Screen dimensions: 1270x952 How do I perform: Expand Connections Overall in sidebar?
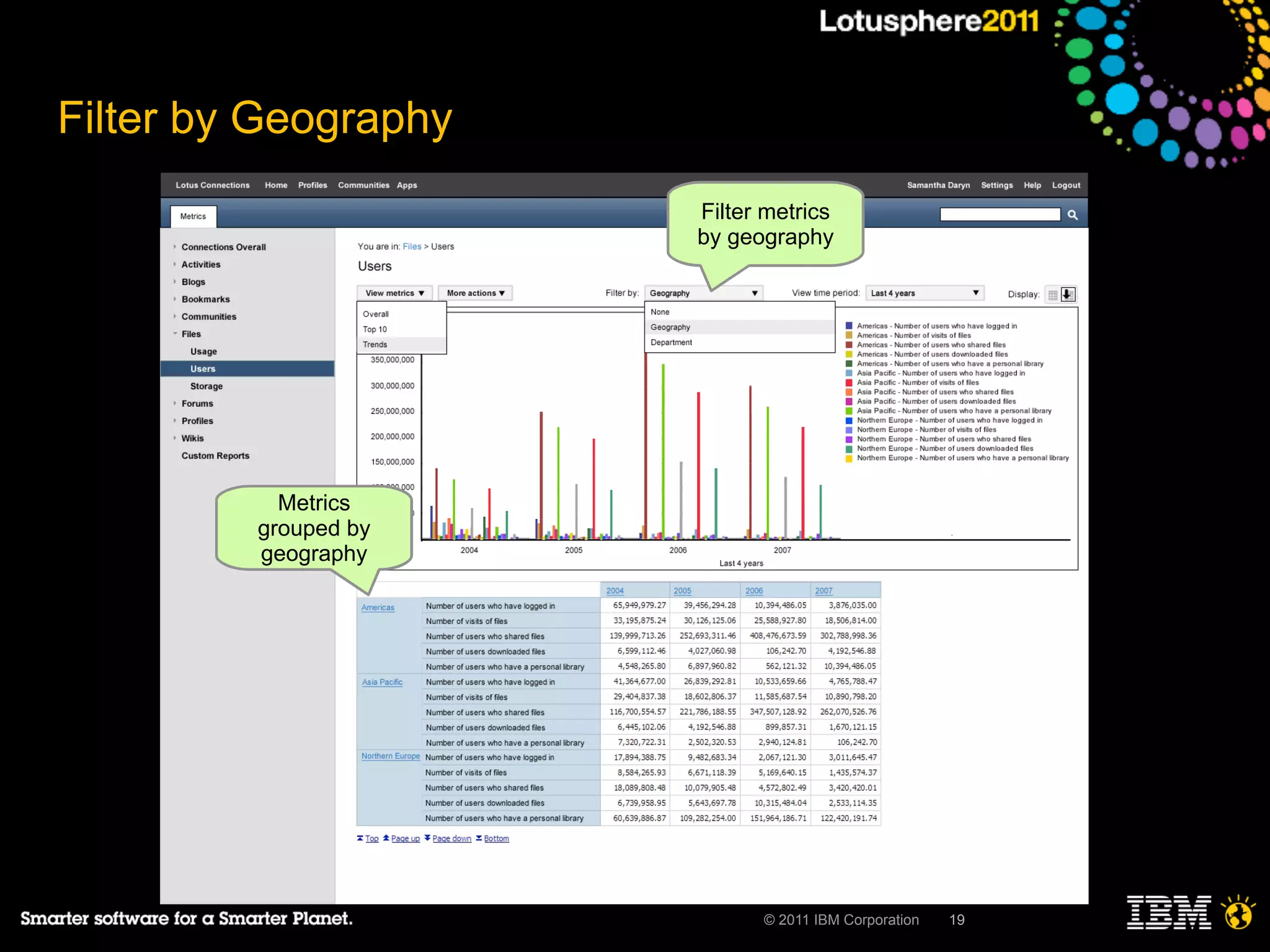click(x=175, y=247)
